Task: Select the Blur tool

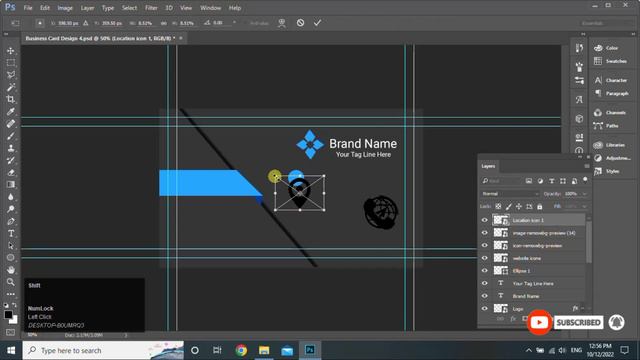Action: point(11,197)
